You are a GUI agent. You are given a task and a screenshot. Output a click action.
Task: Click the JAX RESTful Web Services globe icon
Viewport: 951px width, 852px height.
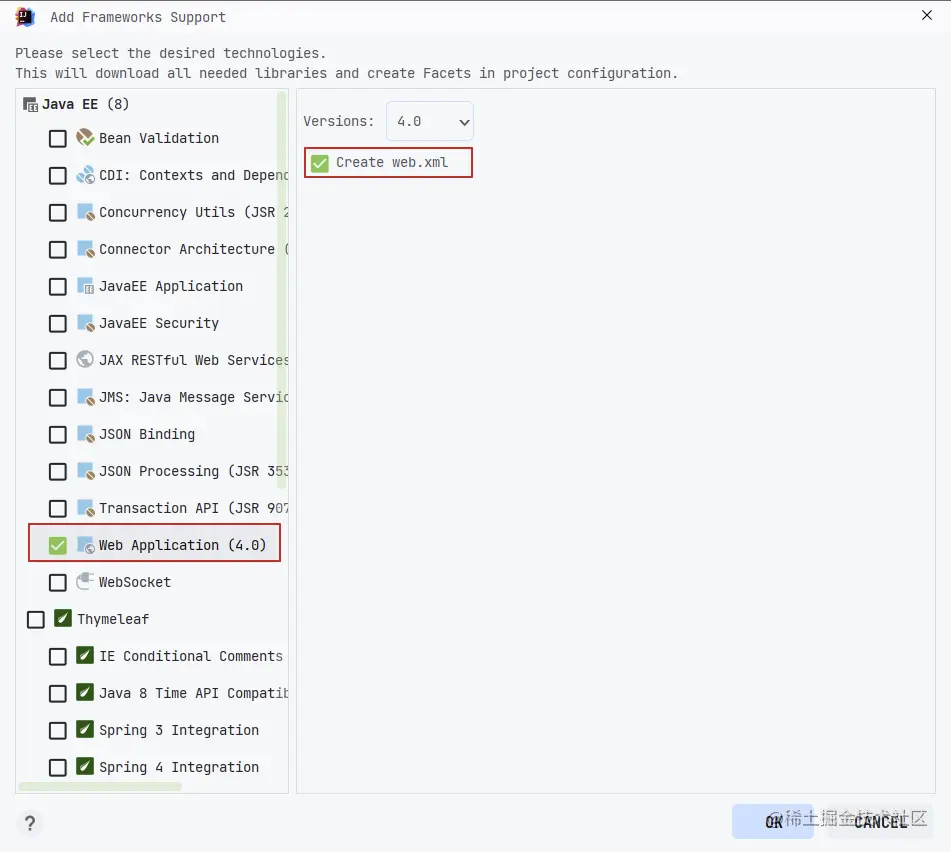[85, 360]
